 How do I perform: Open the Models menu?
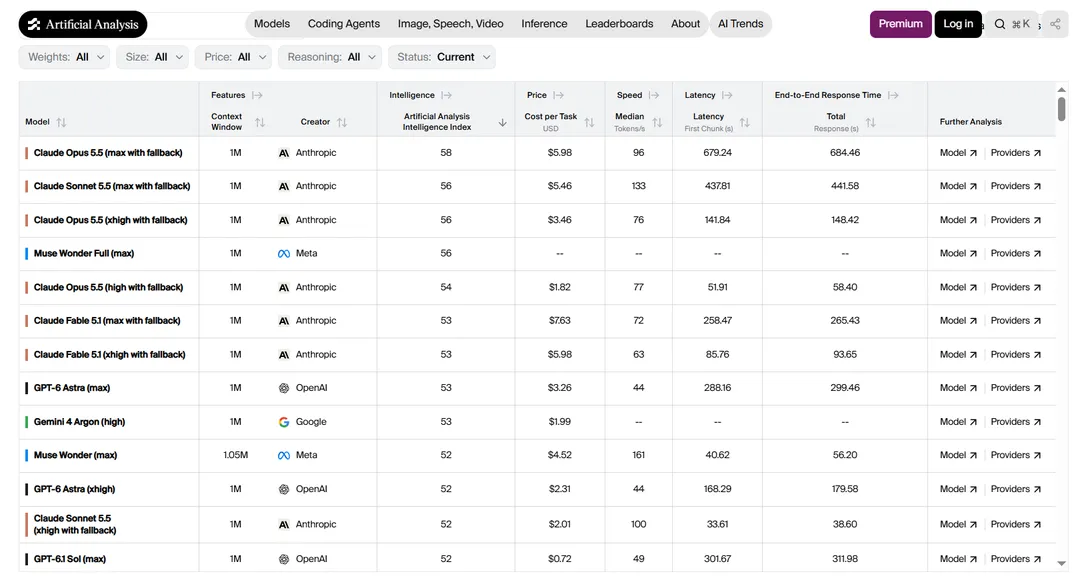(x=272, y=24)
